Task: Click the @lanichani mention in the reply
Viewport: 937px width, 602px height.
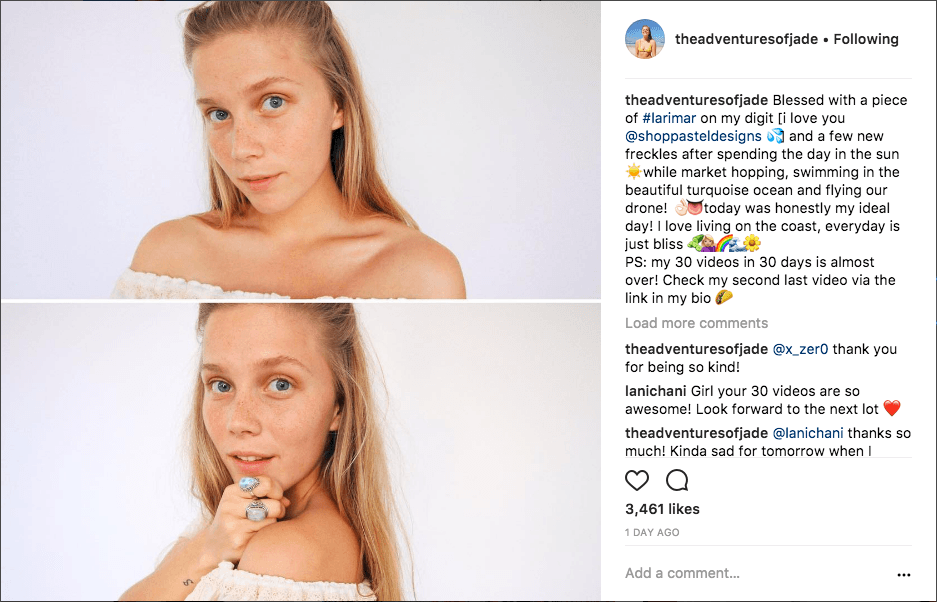Action: (808, 433)
